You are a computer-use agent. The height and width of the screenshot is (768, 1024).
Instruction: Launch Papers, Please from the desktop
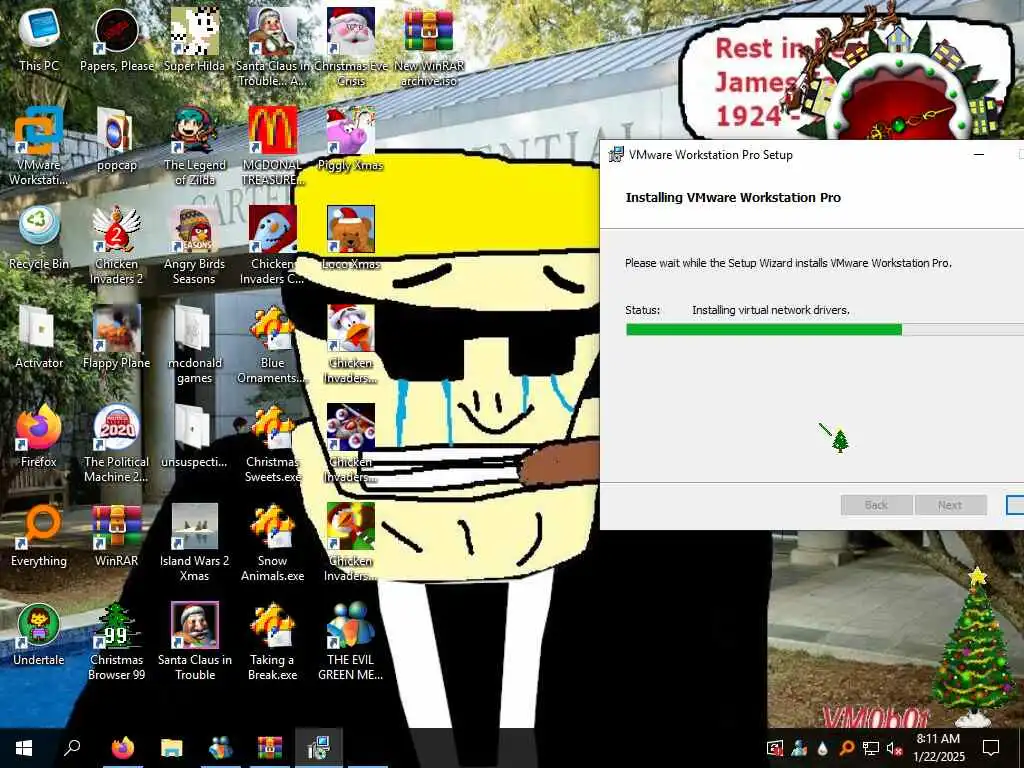117,39
